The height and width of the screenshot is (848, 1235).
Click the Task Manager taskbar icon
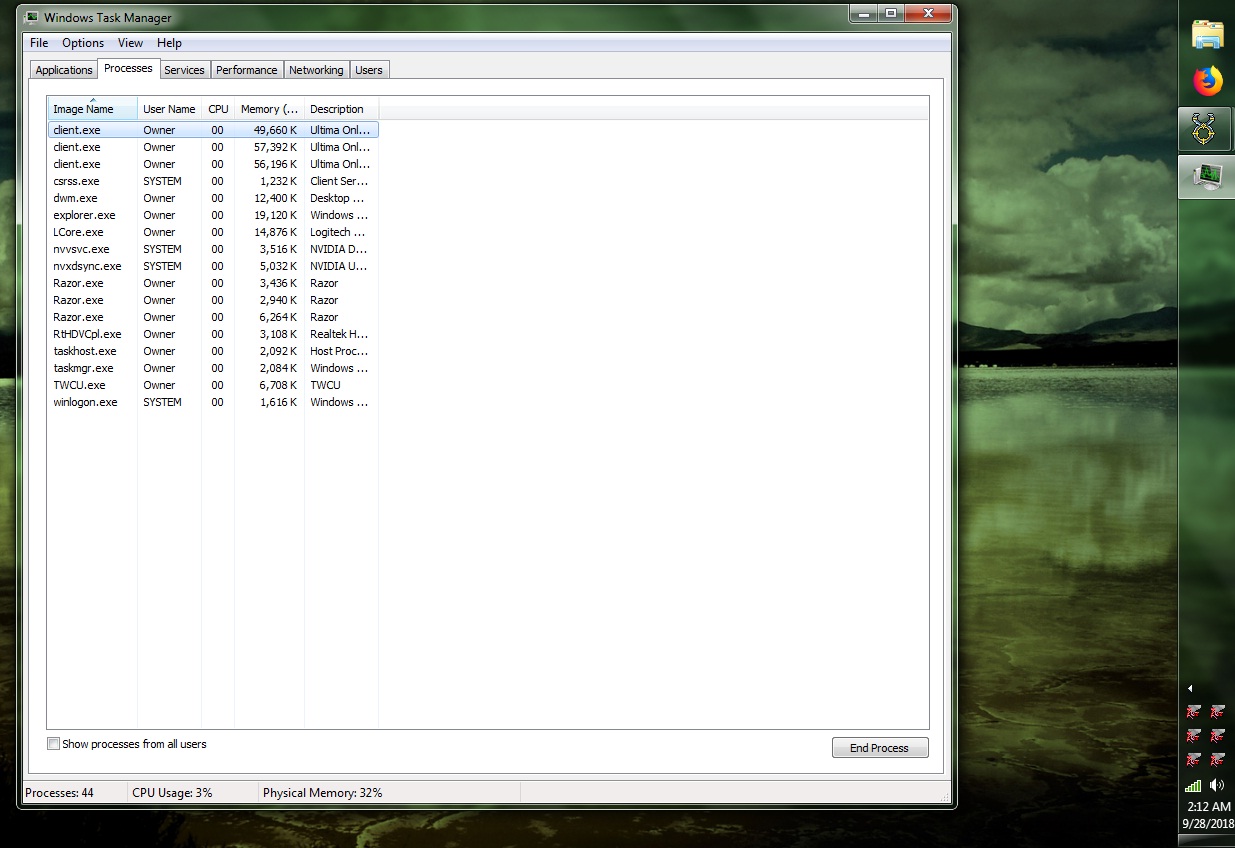pyautogui.click(x=1206, y=177)
